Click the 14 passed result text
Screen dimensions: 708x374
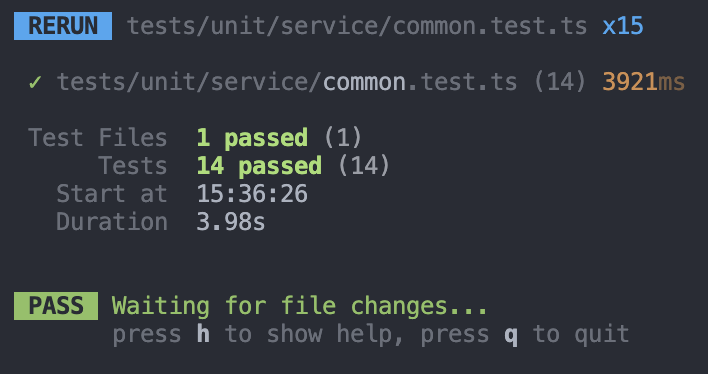tap(259, 166)
